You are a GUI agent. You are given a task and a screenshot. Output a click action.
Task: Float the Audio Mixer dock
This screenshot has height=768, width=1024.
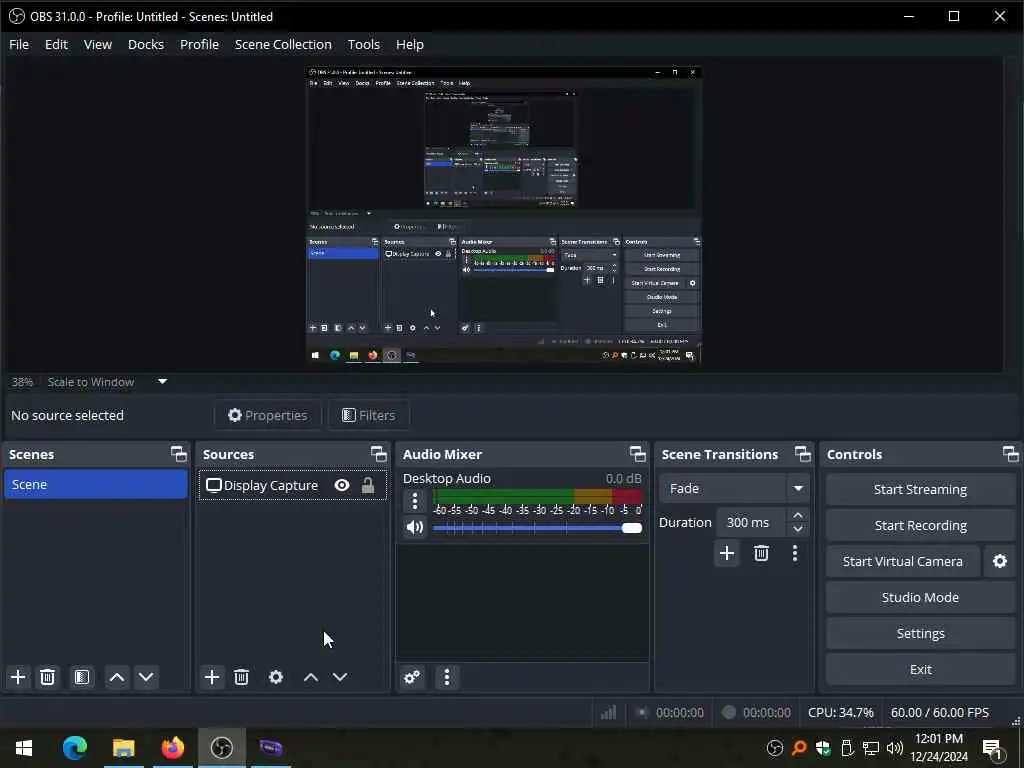click(637, 454)
